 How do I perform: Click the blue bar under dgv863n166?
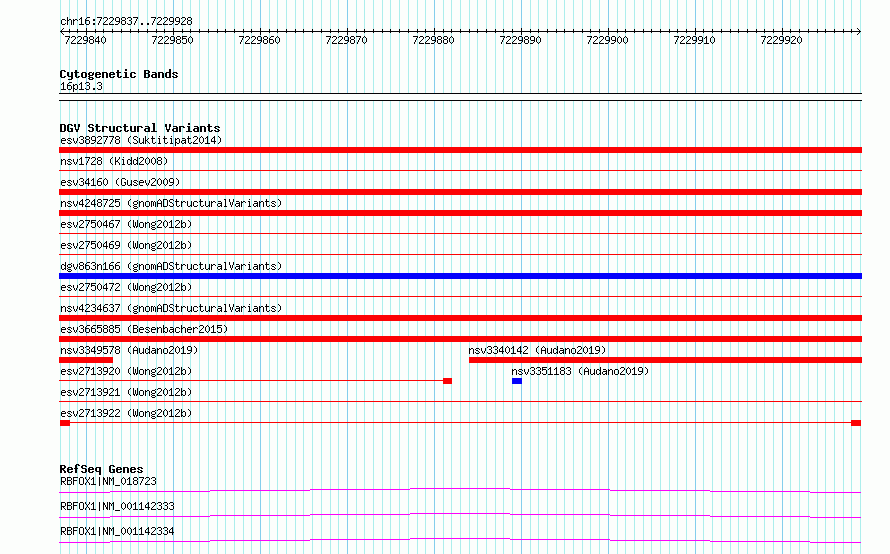[x=460, y=276]
